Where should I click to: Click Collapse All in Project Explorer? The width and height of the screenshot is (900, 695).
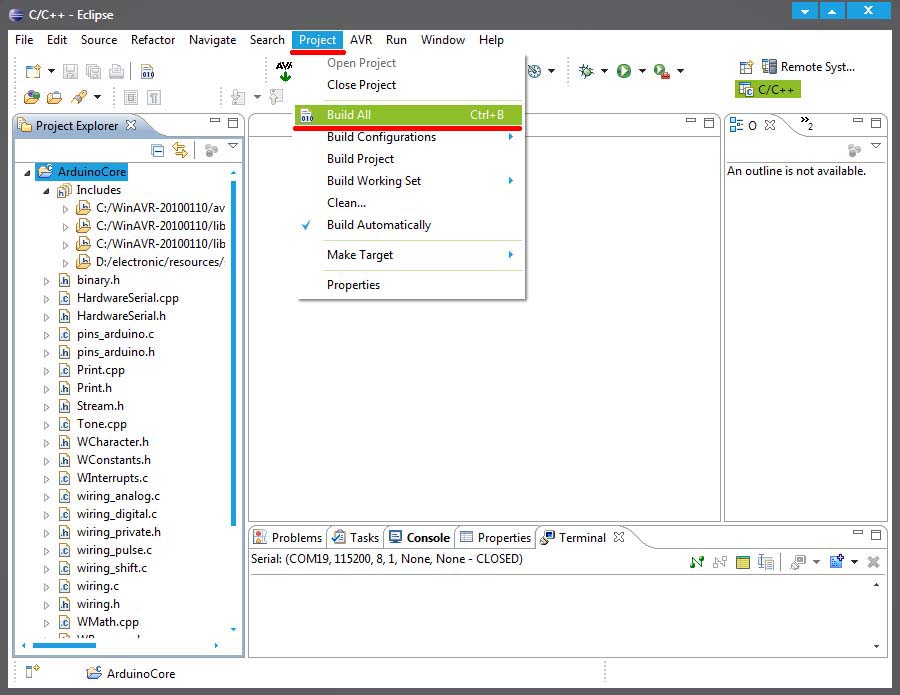pyautogui.click(x=157, y=150)
